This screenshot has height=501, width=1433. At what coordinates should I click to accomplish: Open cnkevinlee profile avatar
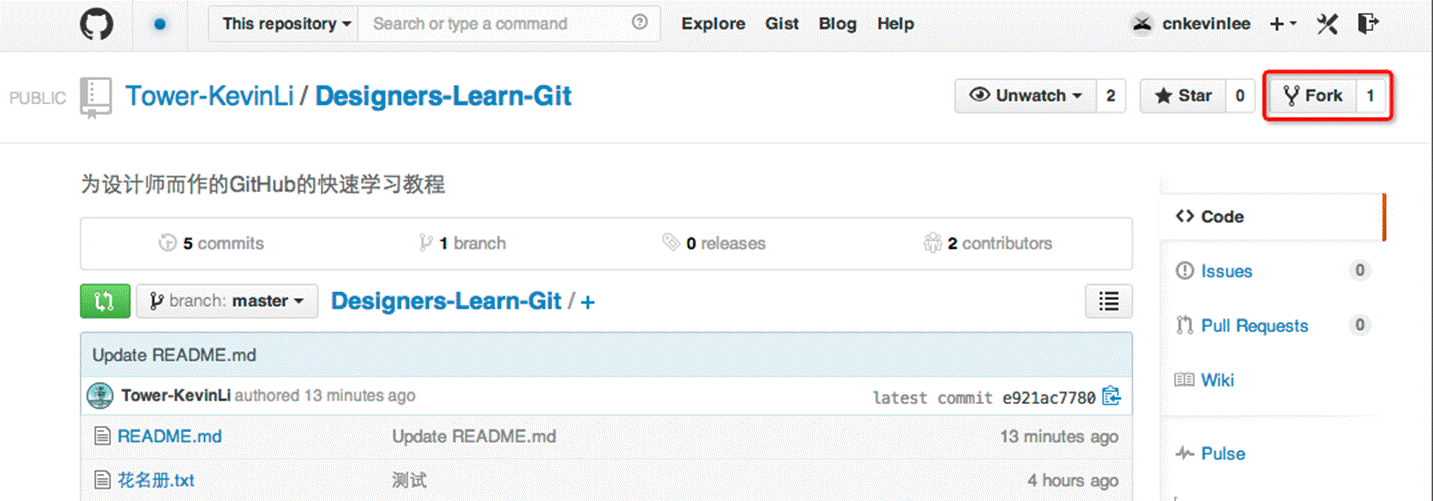point(1142,24)
